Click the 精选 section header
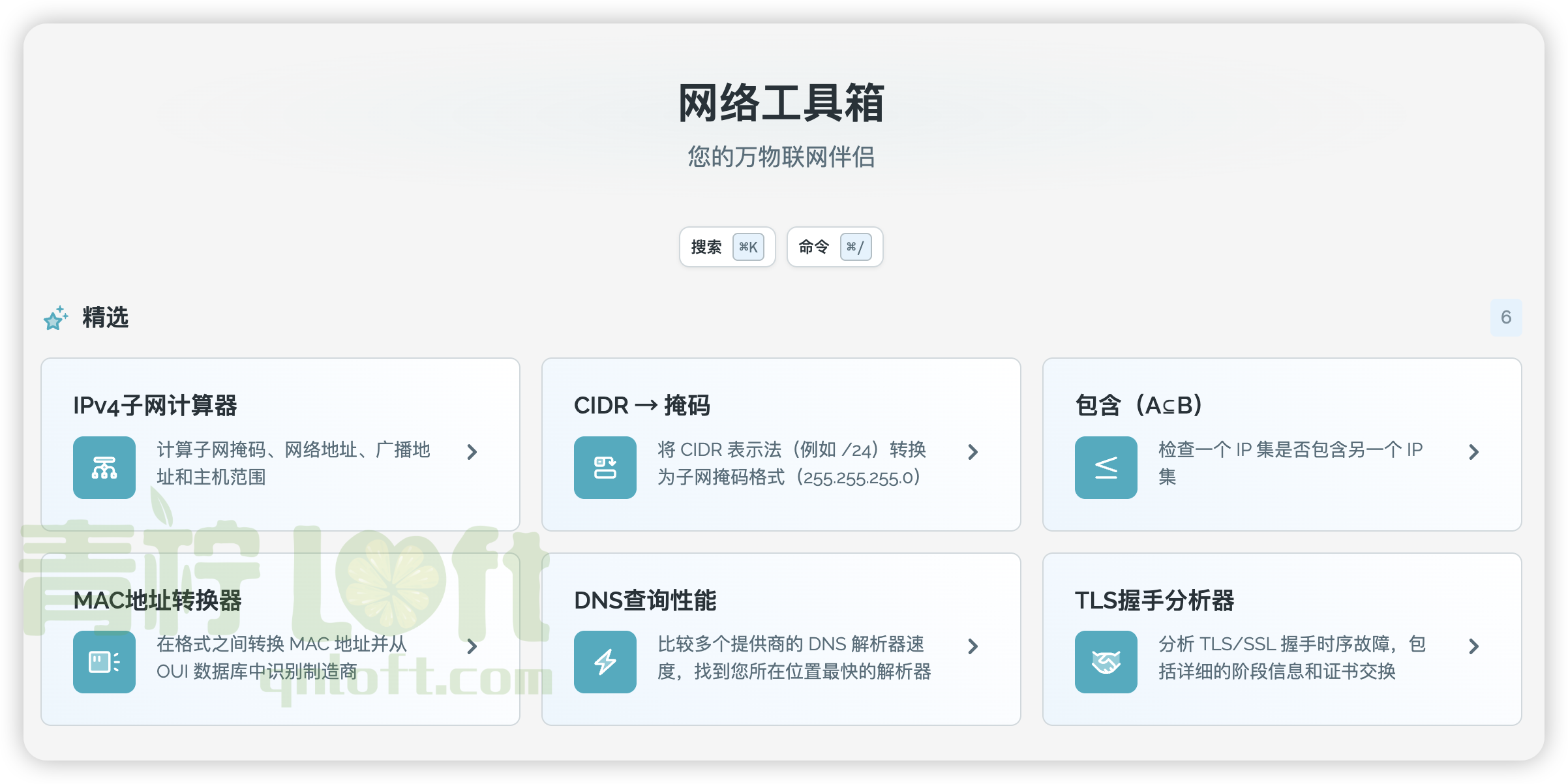 104,319
